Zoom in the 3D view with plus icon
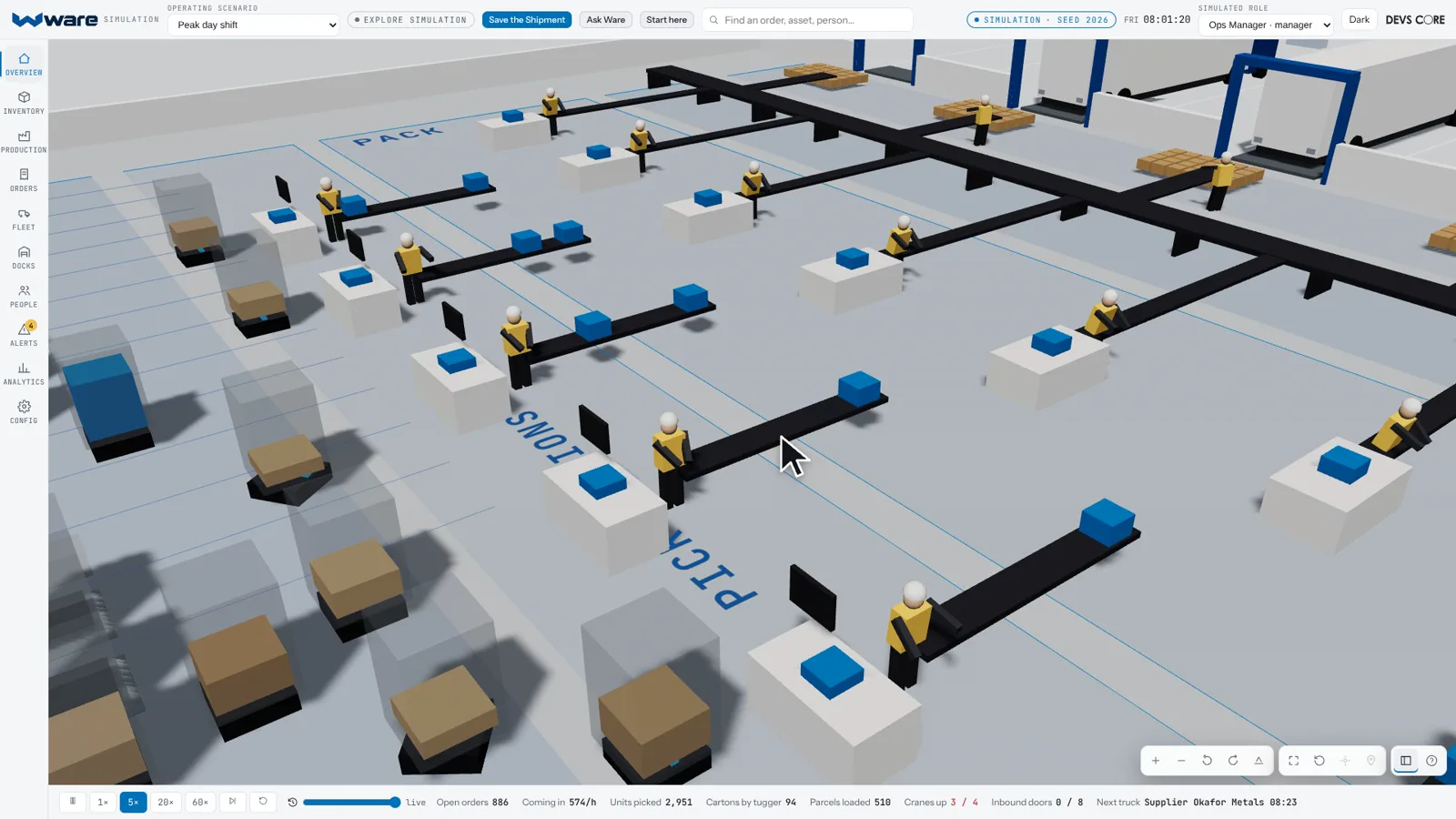Image resolution: width=1456 pixels, height=819 pixels. click(1156, 761)
